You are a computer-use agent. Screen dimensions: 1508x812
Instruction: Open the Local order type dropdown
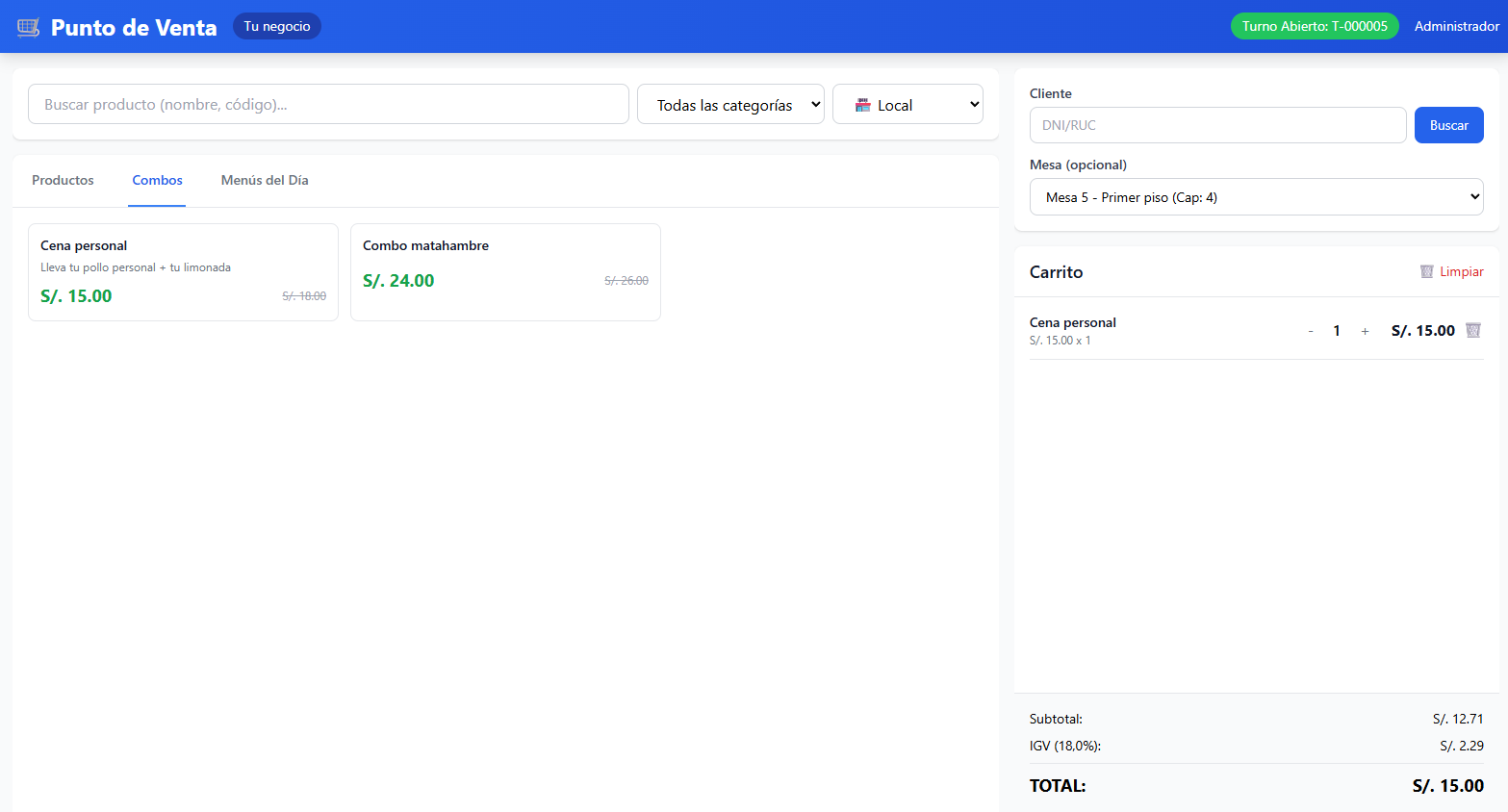tap(907, 104)
